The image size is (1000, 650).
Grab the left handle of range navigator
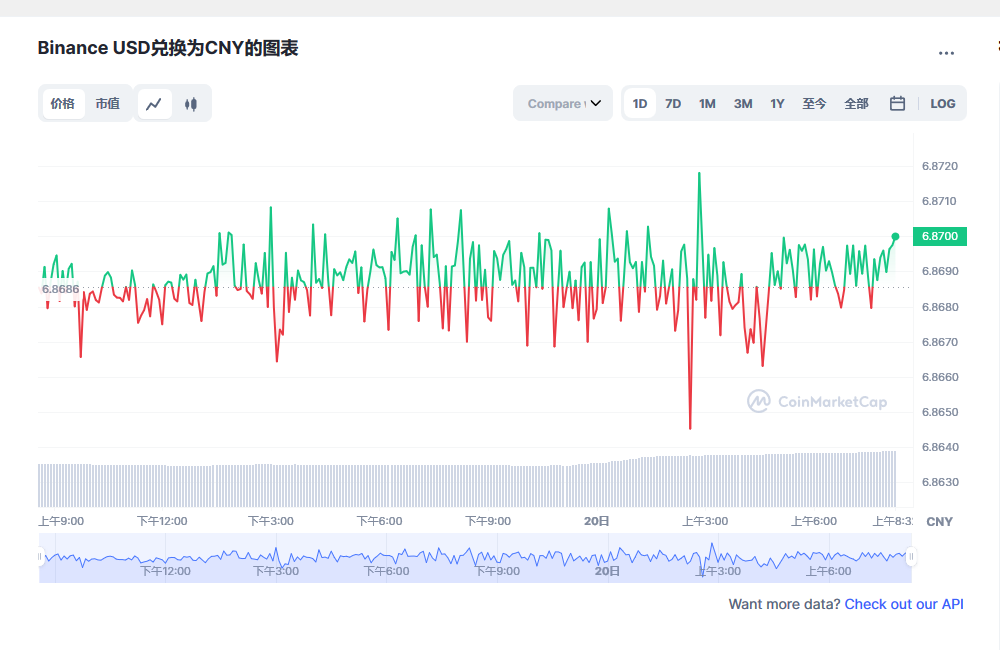(x=40, y=557)
